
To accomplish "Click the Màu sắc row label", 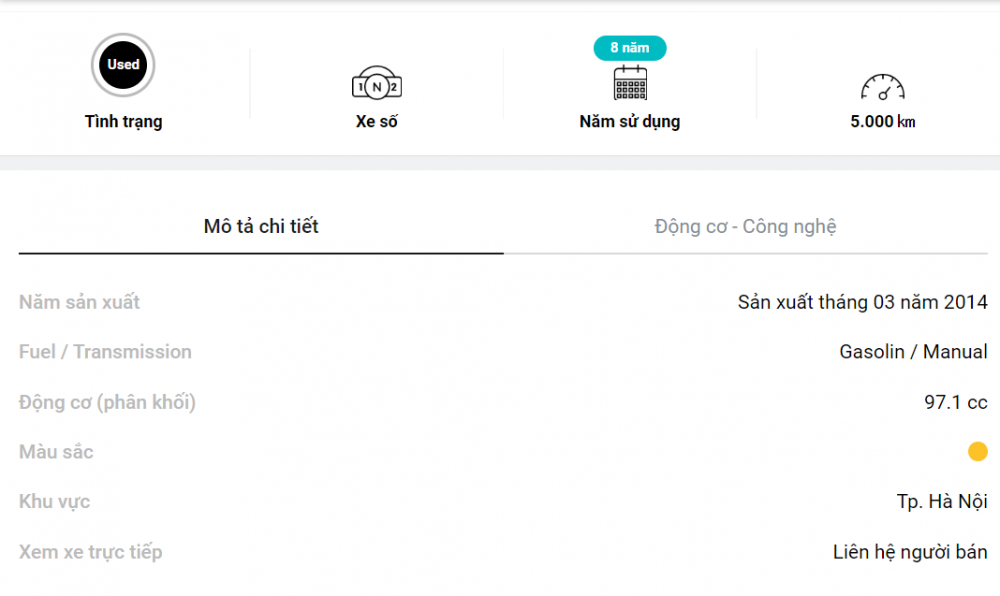I will [x=56, y=452].
